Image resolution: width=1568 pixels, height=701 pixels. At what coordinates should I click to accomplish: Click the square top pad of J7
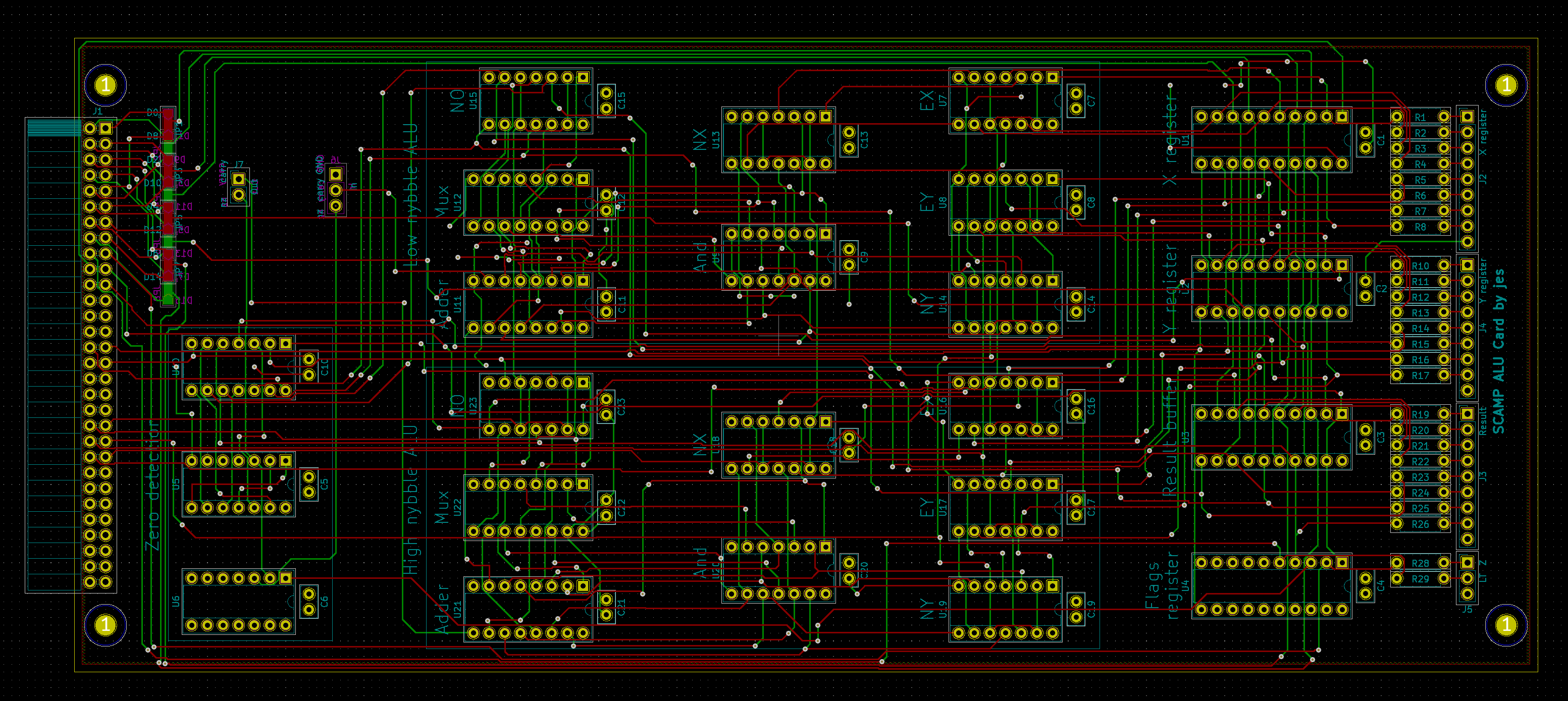point(239,179)
